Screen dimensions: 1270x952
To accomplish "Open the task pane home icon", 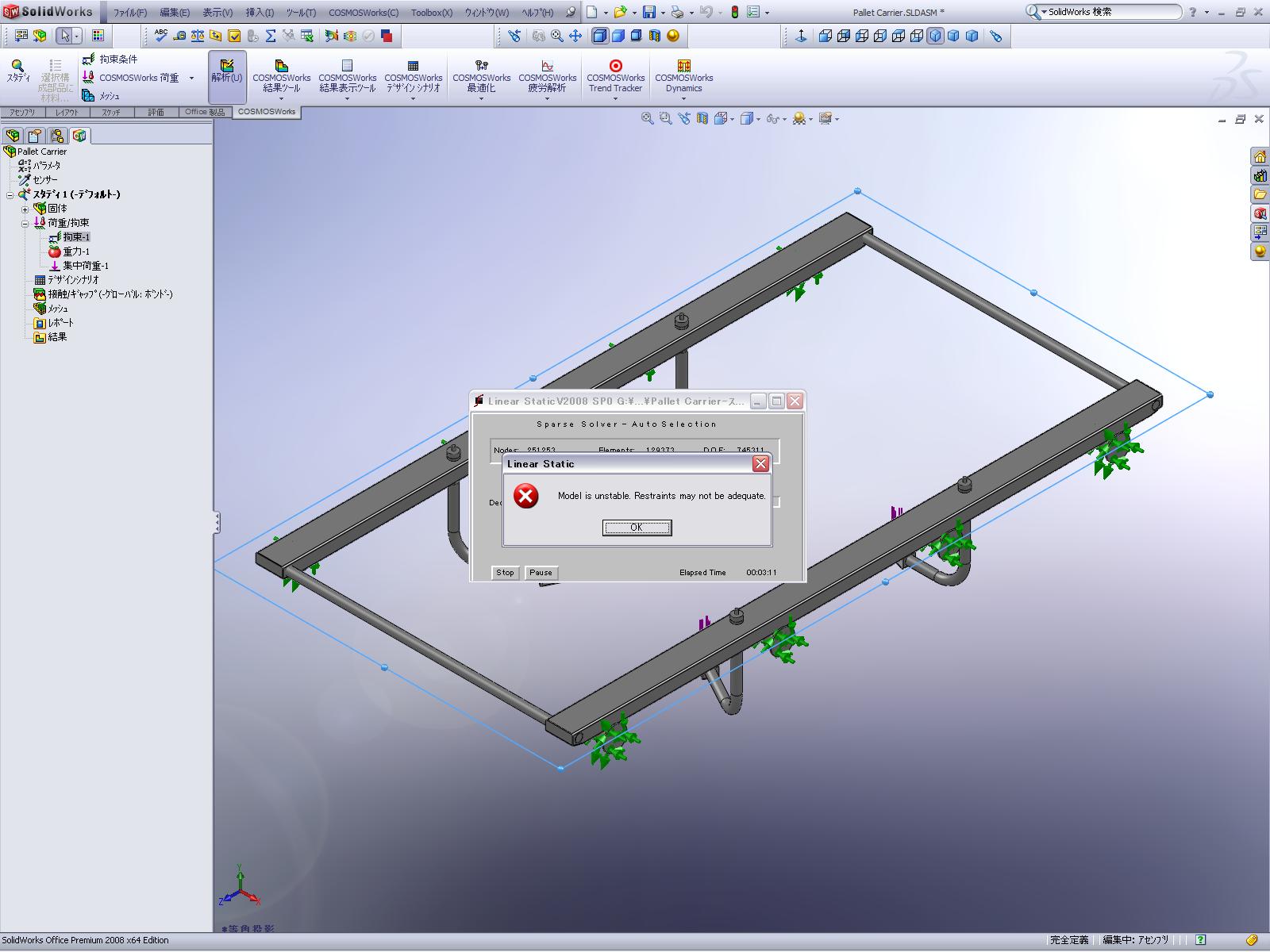I will 1260,156.
